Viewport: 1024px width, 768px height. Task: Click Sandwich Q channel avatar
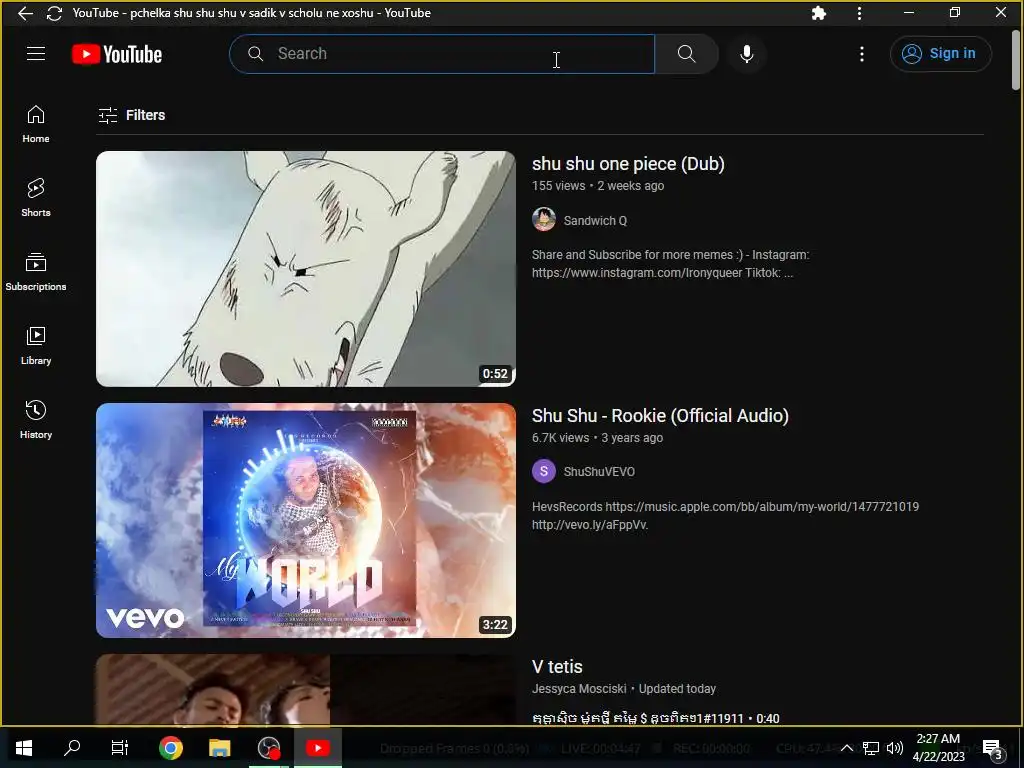pyautogui.click(x=543, y=220)
